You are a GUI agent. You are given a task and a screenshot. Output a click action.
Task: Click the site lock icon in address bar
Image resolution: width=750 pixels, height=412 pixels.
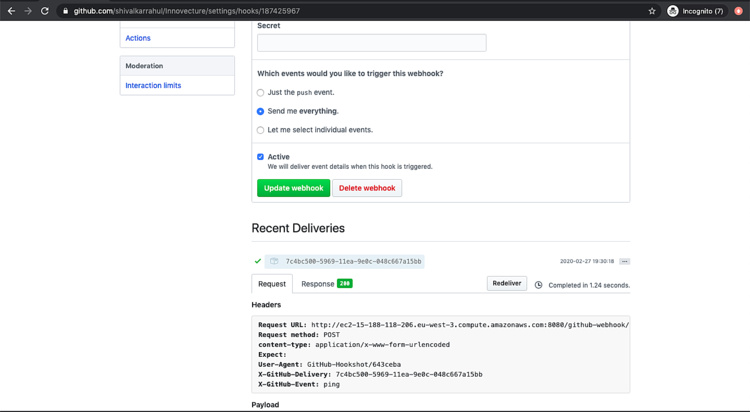click(65, 11)
